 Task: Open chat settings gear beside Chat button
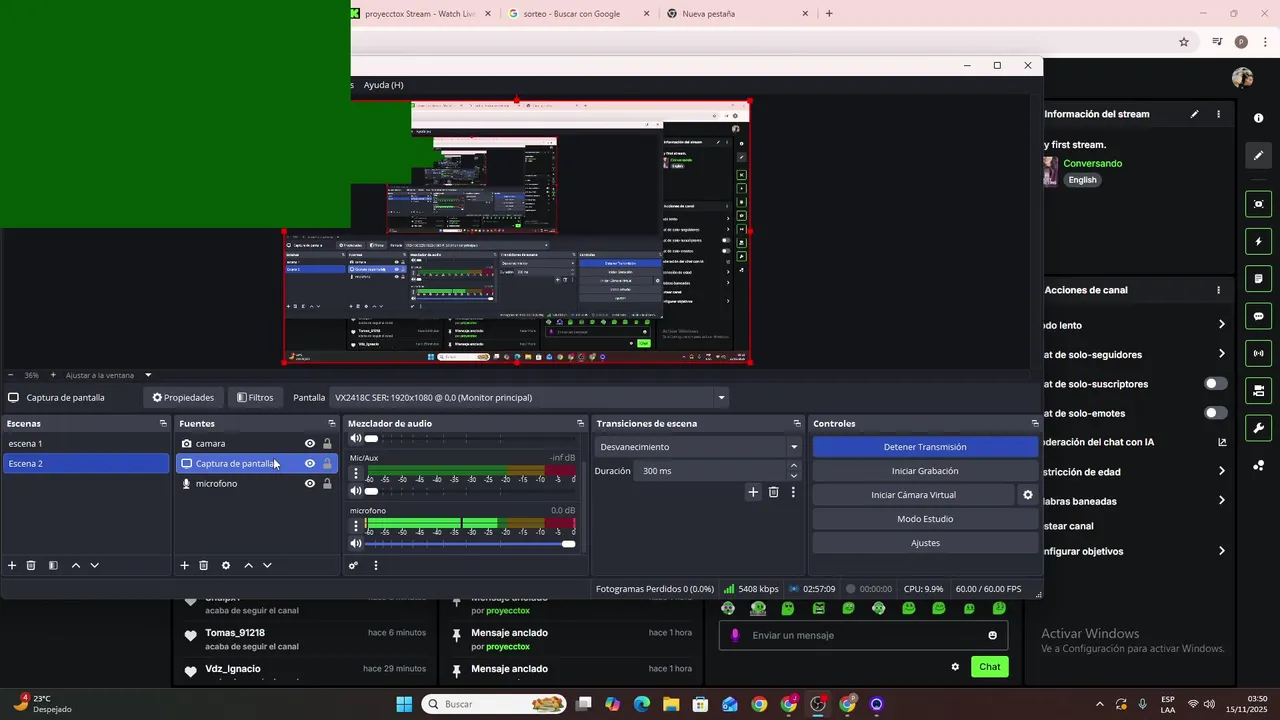955,667
